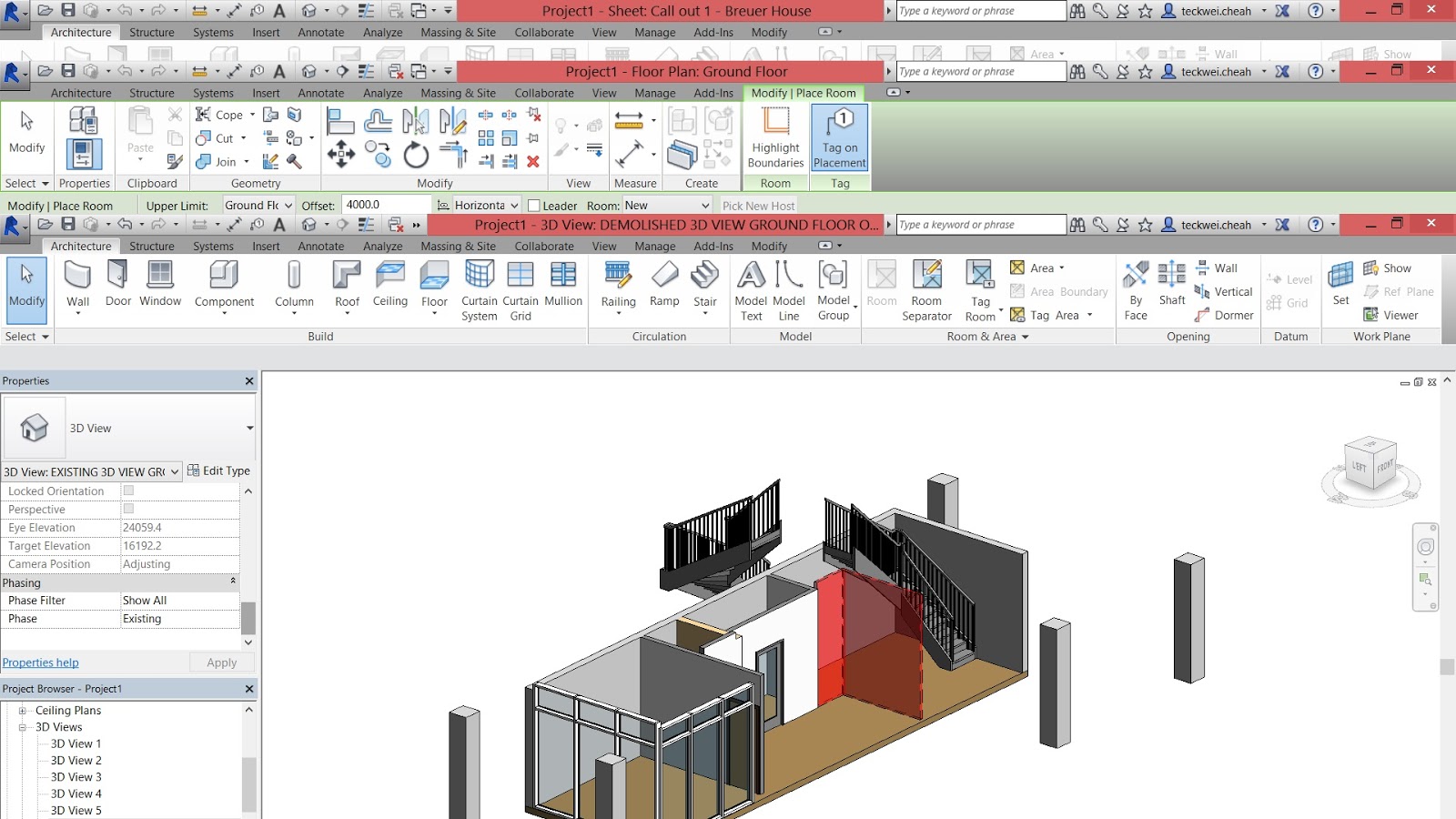Enable the Leader checkbox

point(534,206)
